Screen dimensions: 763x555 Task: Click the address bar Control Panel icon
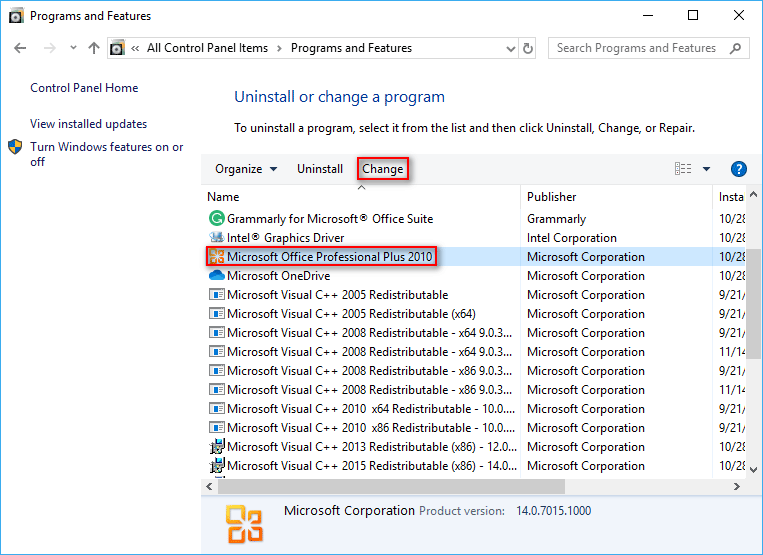[117, 48]
